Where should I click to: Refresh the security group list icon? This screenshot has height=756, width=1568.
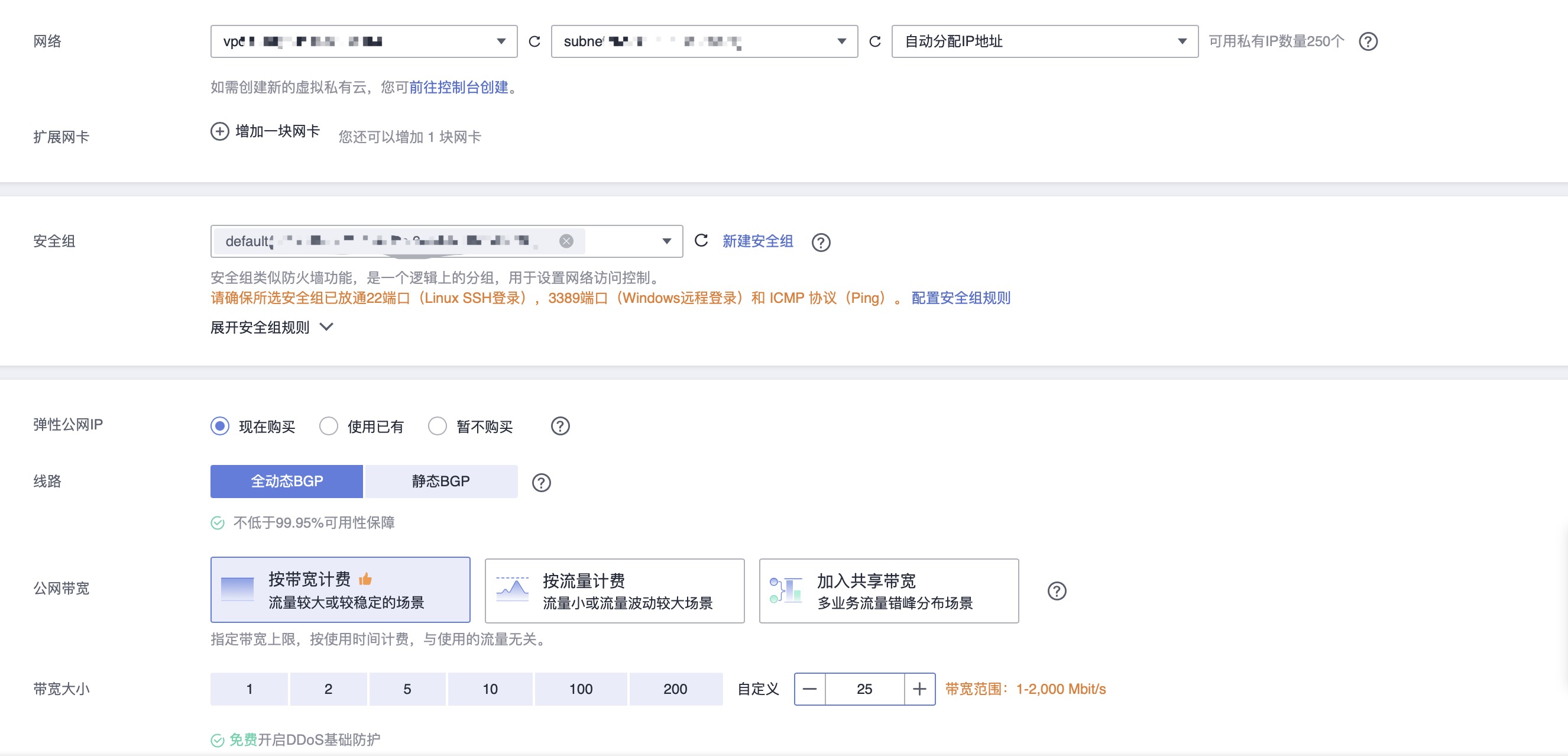tap(701, 241)
